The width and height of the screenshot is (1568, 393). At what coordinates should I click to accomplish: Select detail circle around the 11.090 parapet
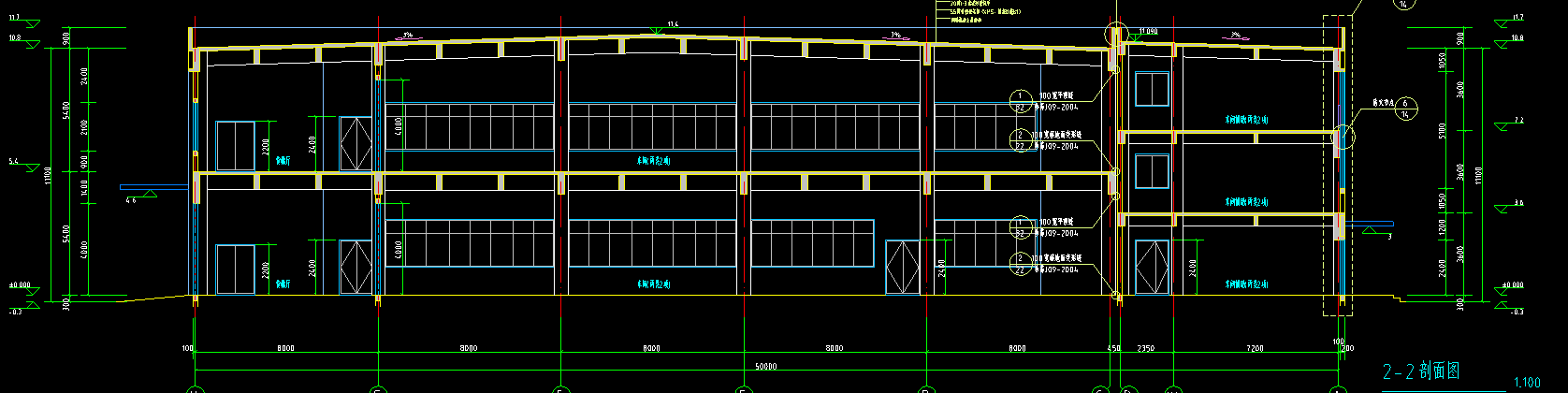[1115, 36]
